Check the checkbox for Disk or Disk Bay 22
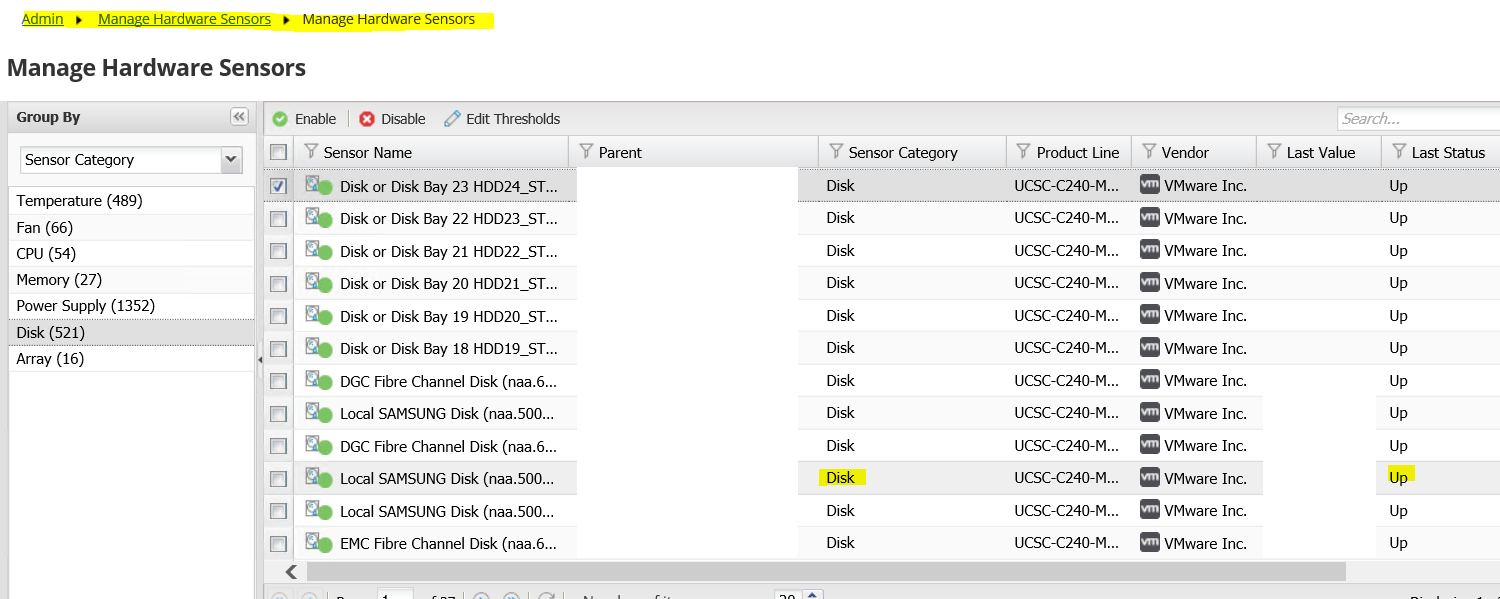This screenshot has width=1500, height=599. click(277, 218)
